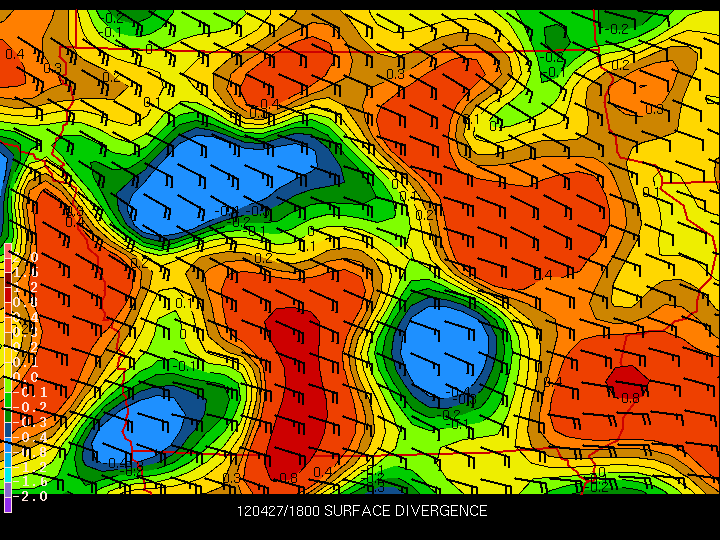720x540 pixels.
Task: Click the "-0.3" color scale label
Action: click(x=30, y=422)
